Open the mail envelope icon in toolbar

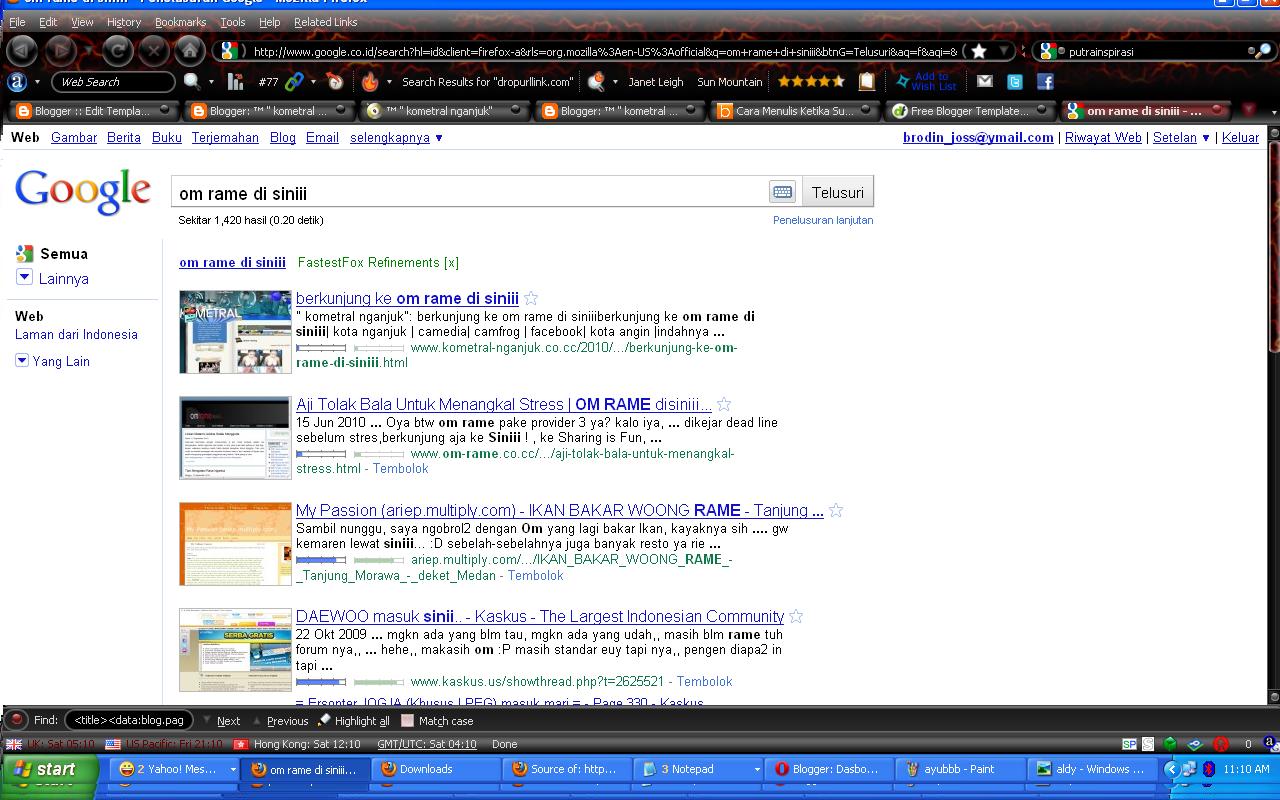(985, 82)
